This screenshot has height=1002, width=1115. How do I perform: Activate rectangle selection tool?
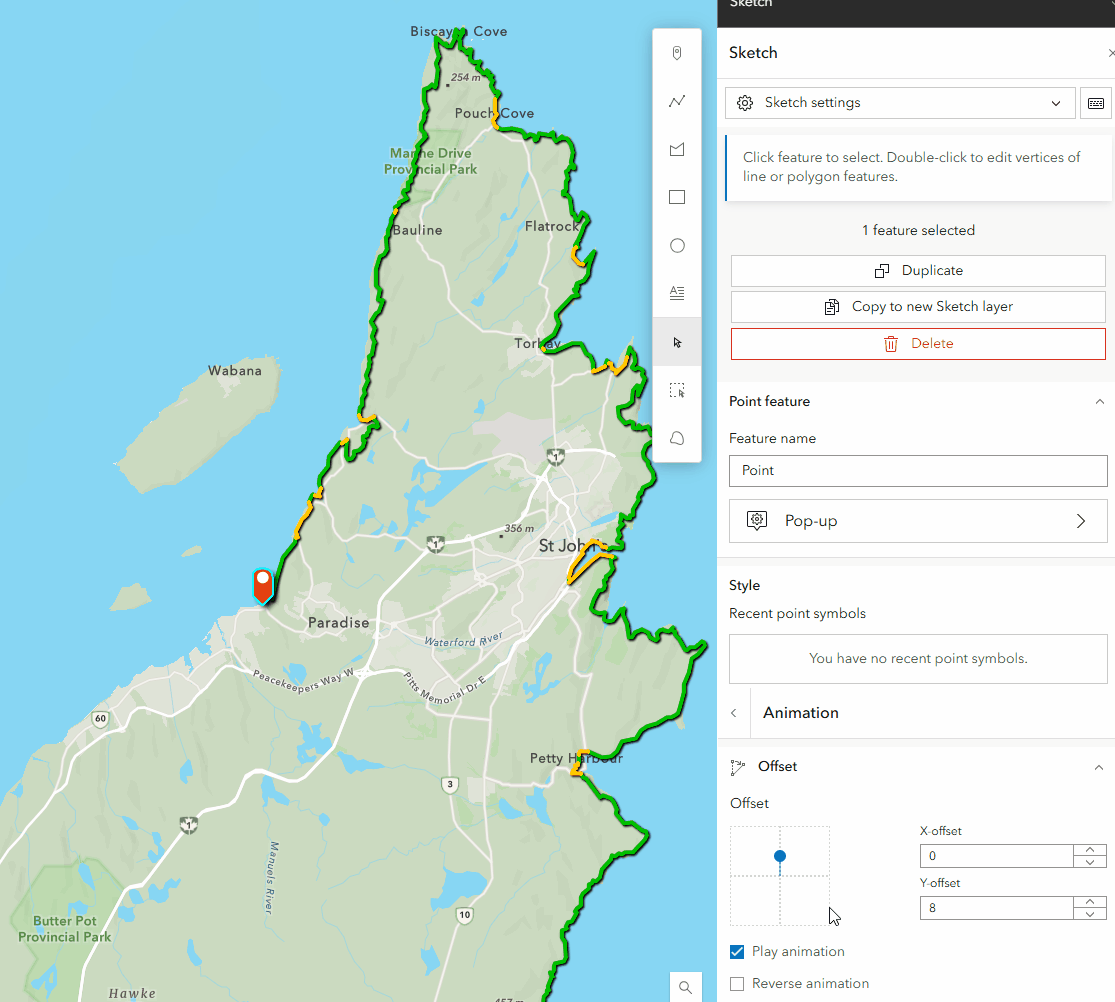[677, 390]
